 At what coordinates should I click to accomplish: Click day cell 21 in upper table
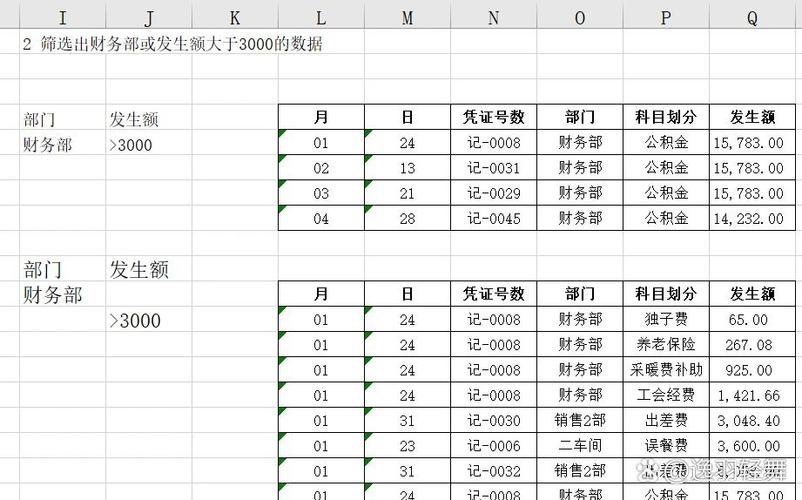[x=408, y=193]
